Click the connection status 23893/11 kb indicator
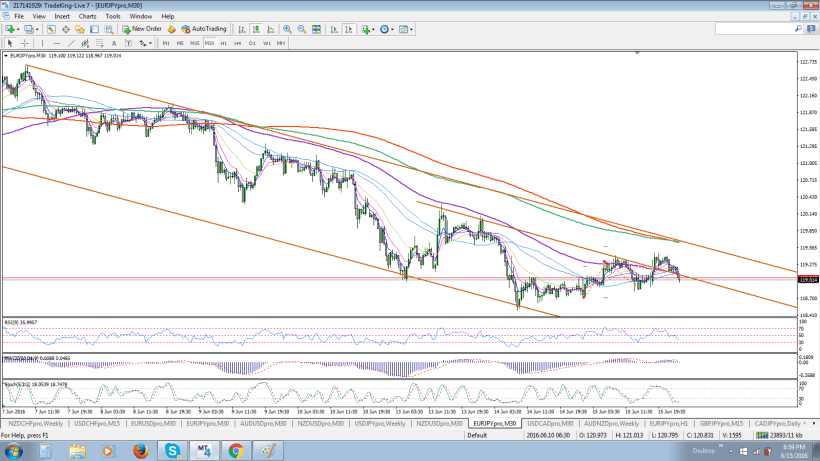Screen dimensions: 820x461 (779, 435)
